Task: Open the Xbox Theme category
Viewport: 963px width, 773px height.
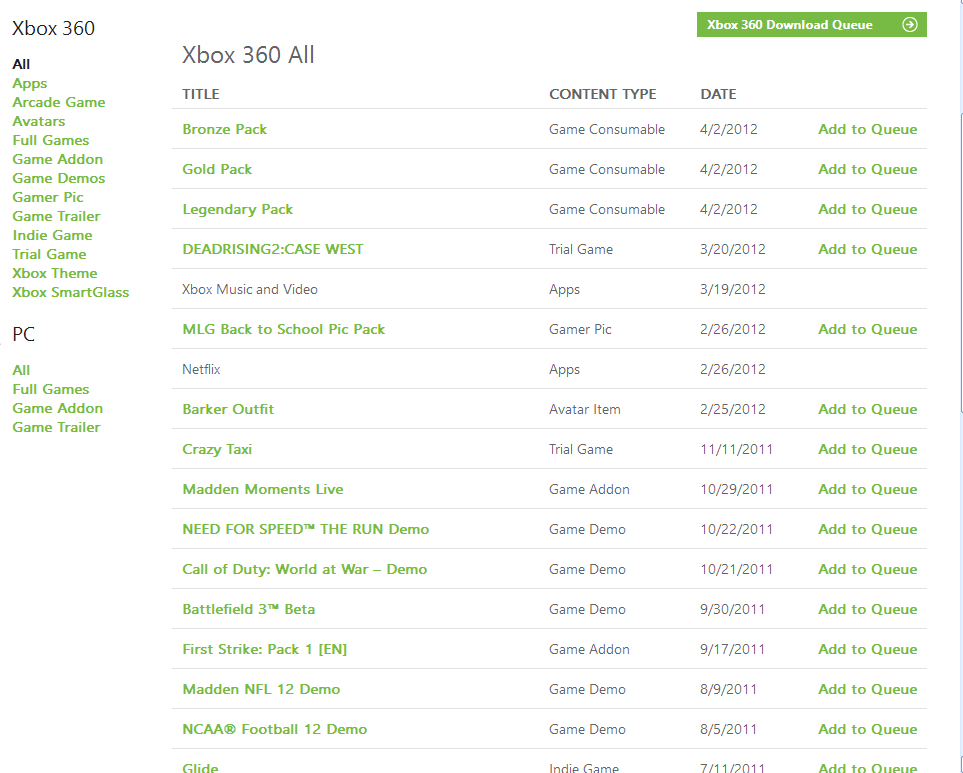Action: (x=55, y=273)
